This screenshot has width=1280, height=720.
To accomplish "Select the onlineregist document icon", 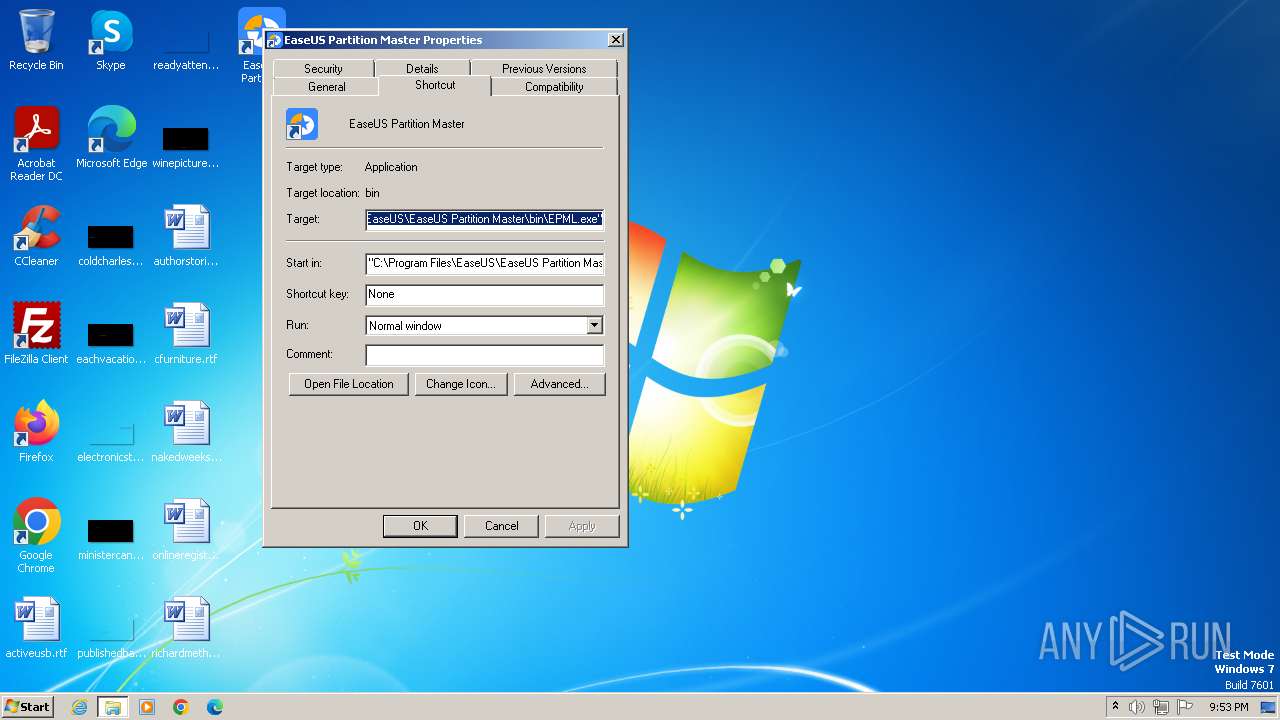I will (x=186, y=530).
